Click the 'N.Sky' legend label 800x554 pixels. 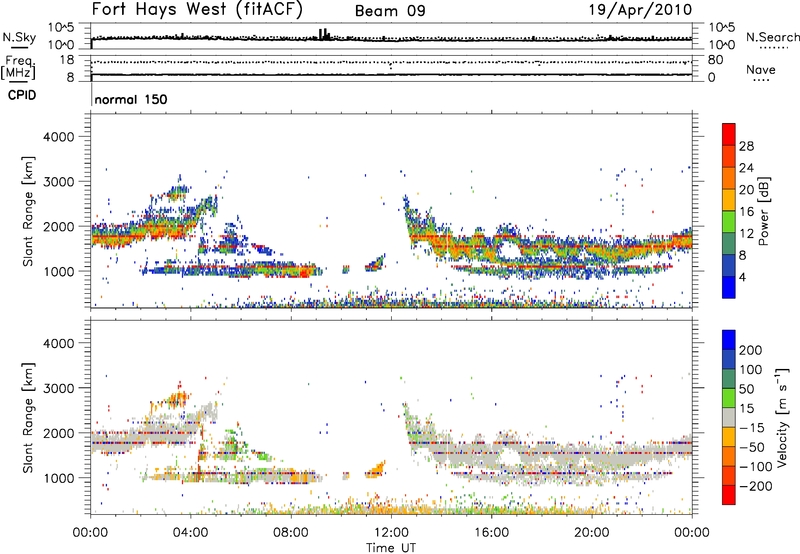(19, 37)
